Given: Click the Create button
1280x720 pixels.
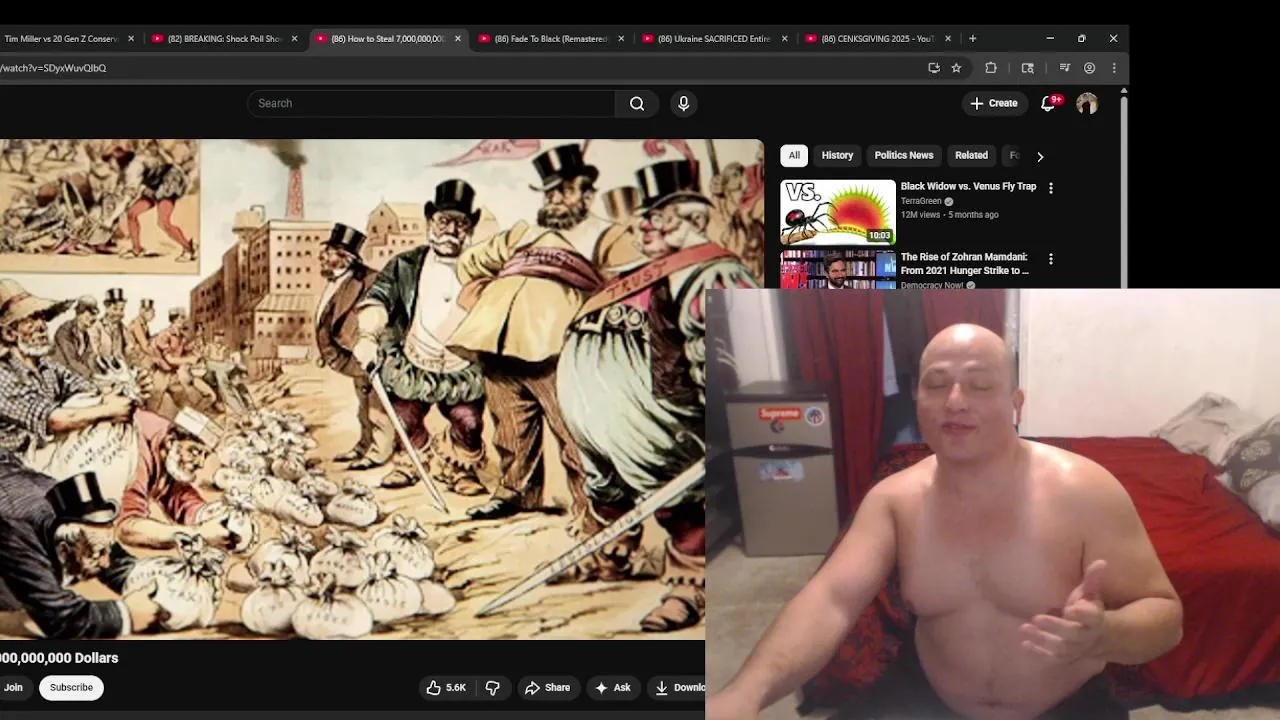Looking at the screenshot, I should coord(994,103).
